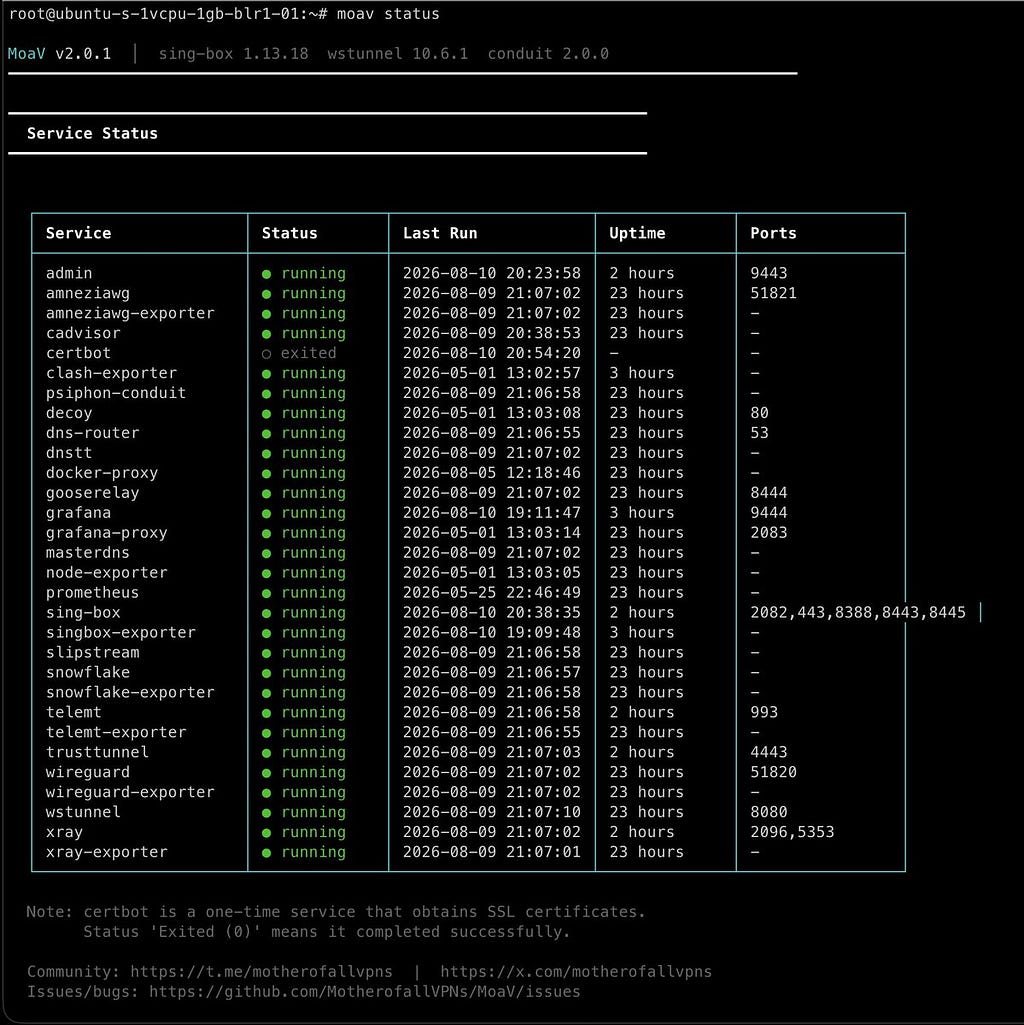Viewport: 1024px width, 1025px height.
Task: Select the 'moav status' command text
Action: point(388,14)
